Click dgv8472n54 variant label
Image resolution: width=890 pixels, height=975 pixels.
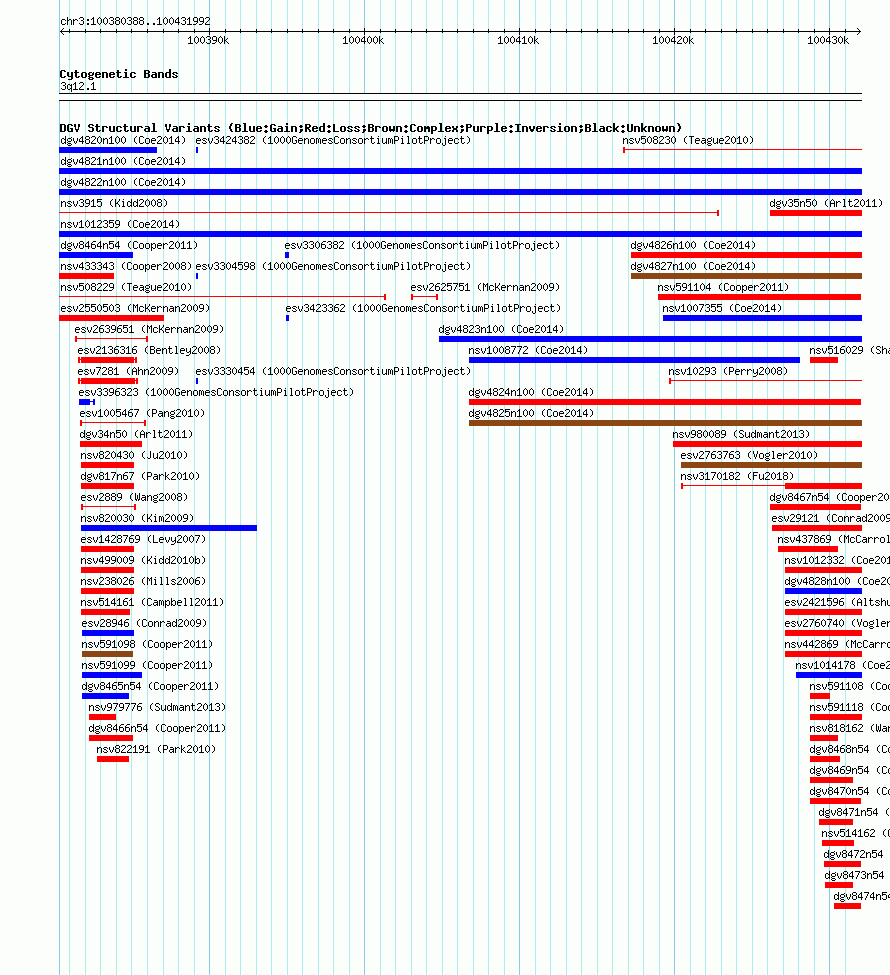point(853,855)
